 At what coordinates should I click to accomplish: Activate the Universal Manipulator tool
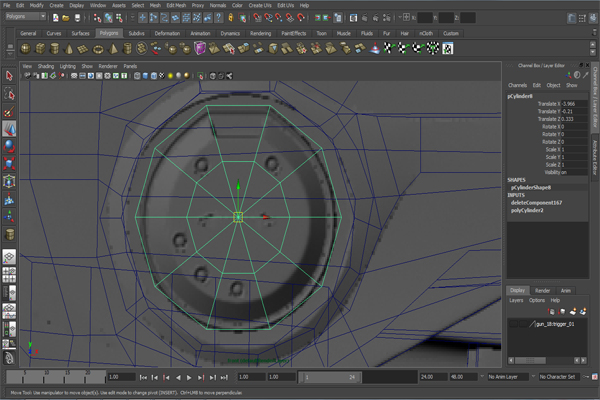click(9, 181)
